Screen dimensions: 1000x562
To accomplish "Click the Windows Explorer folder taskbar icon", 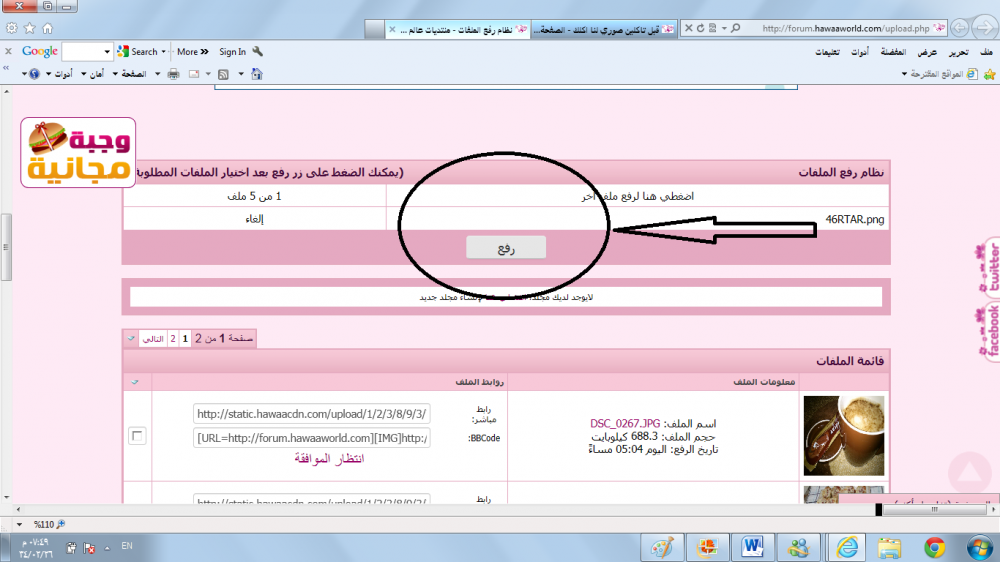I will [x=889, y=547].
